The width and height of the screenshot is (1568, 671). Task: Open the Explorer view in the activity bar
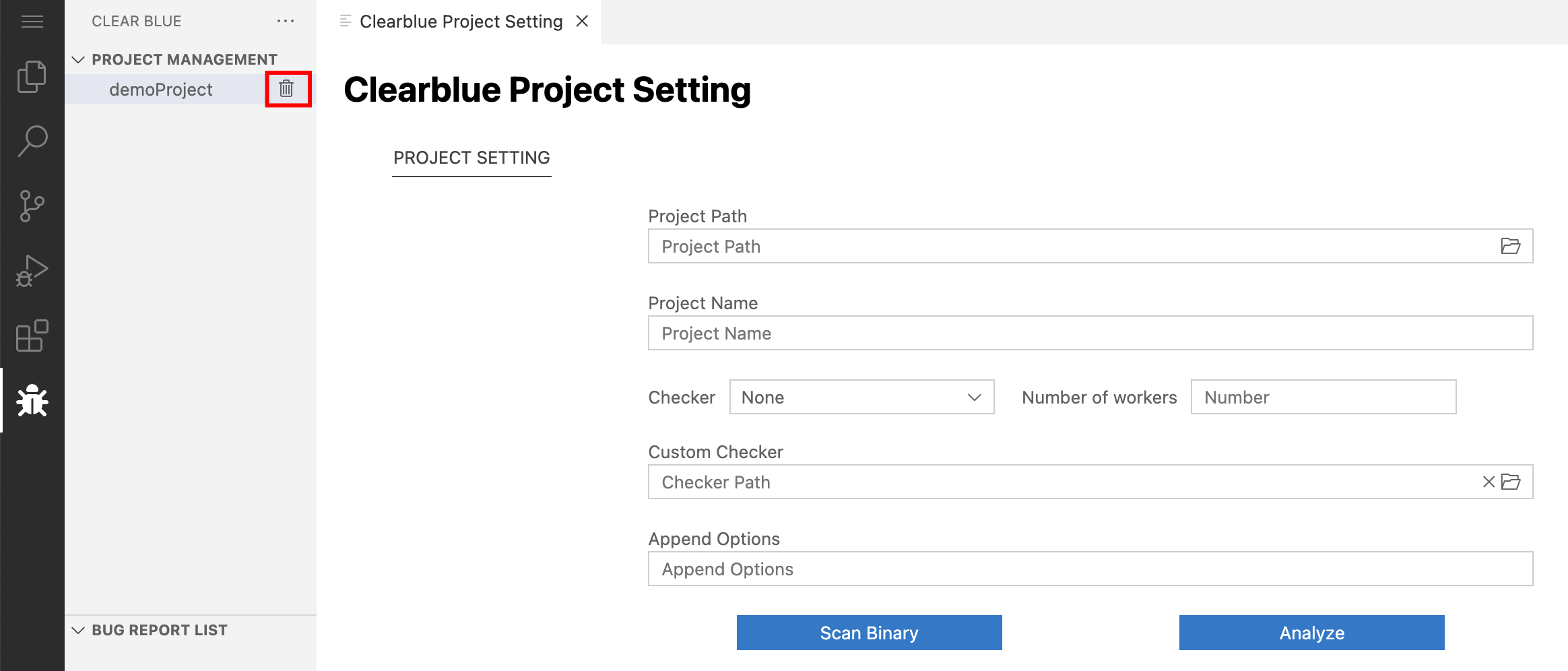click(x=32, y=75)
